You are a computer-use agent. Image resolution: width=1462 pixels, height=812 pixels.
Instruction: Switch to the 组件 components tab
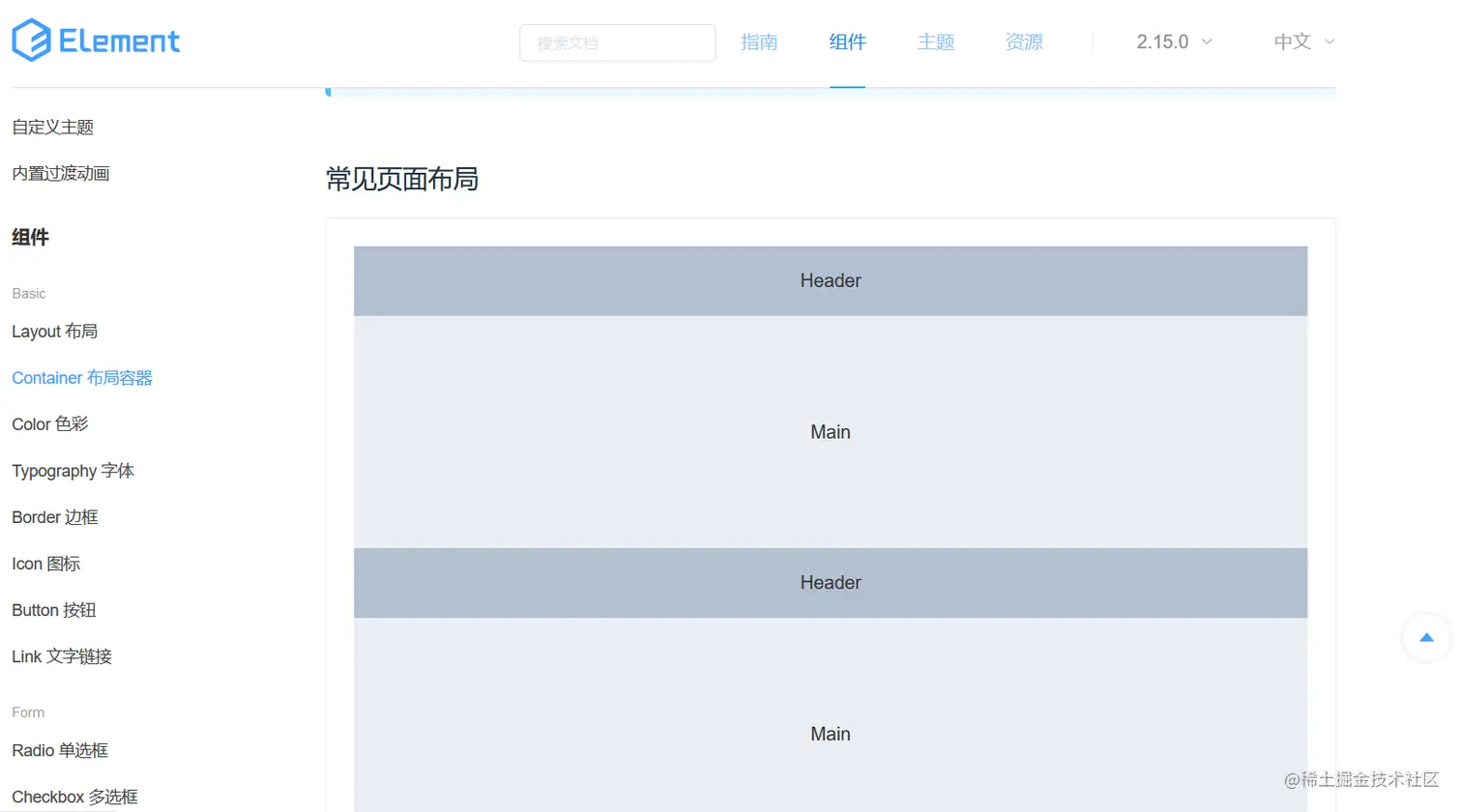point(847,42)
